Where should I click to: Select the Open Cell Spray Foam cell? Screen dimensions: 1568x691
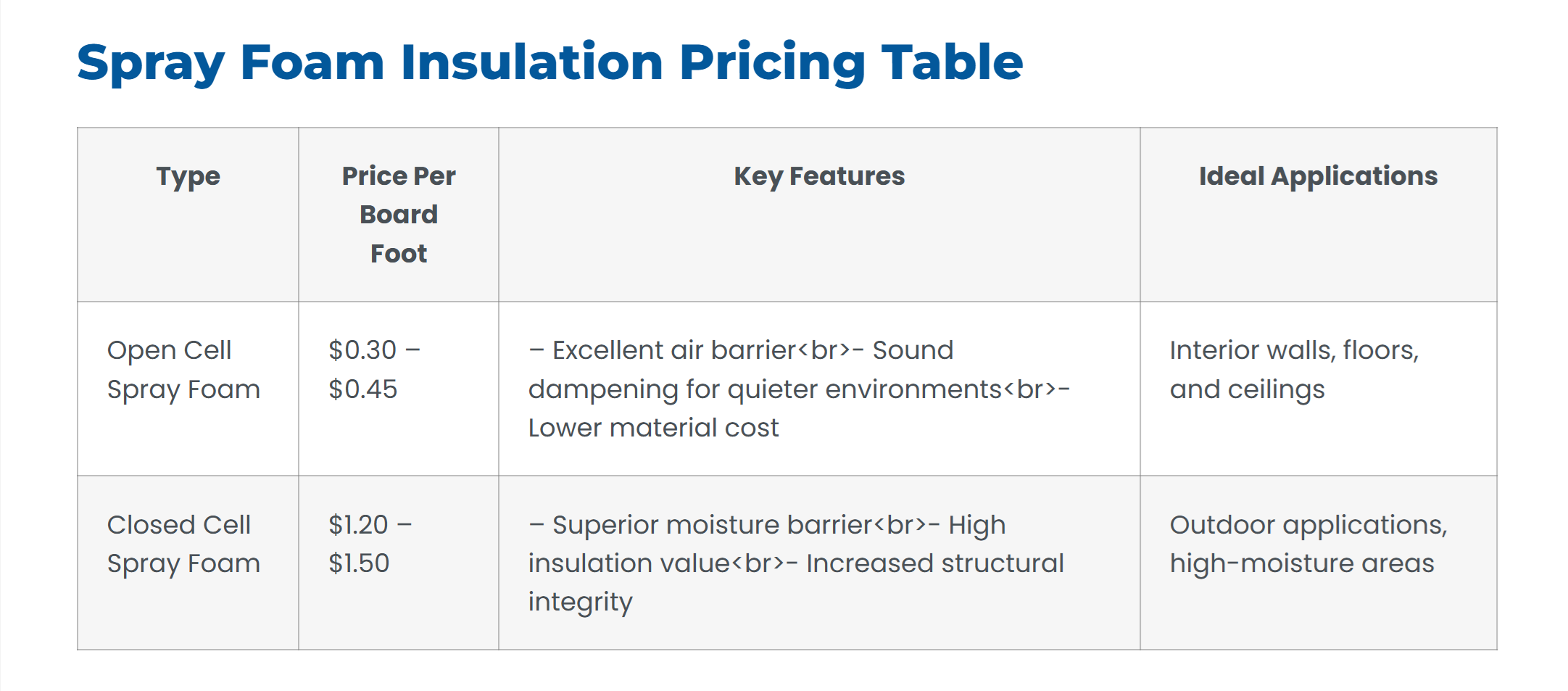pos(183,370)
